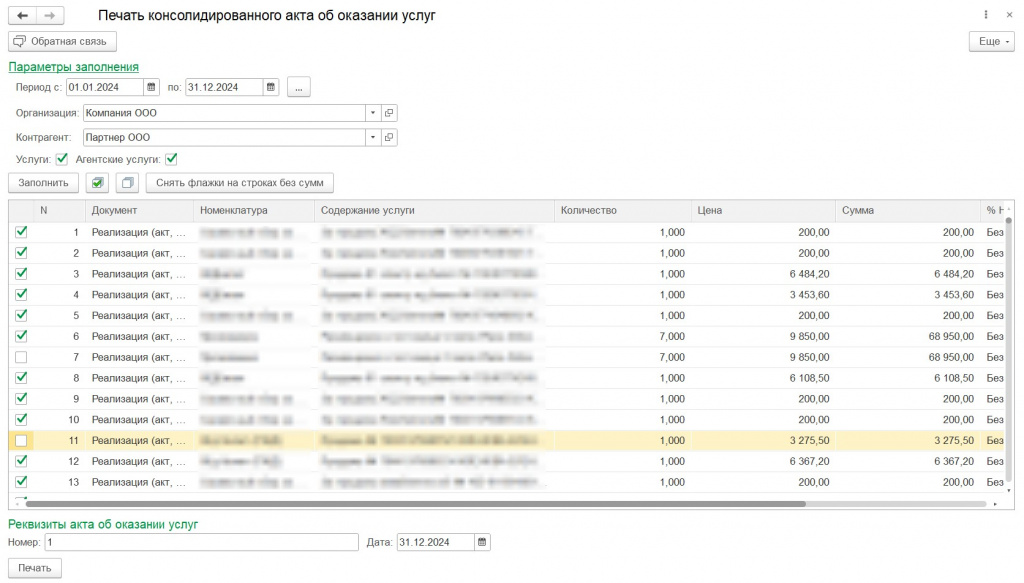The width and height of the screenshot is (1024, 583).
Task: Sort by the Номенклатура column header
Action: pos(253,210)
